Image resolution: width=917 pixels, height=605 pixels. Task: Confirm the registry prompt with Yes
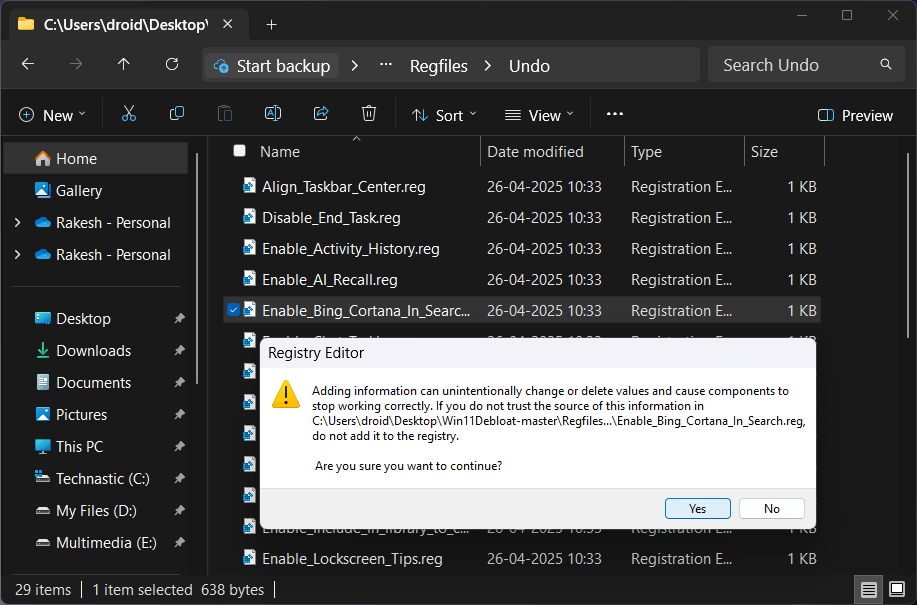pyautogui.click(x=698, y=509)
